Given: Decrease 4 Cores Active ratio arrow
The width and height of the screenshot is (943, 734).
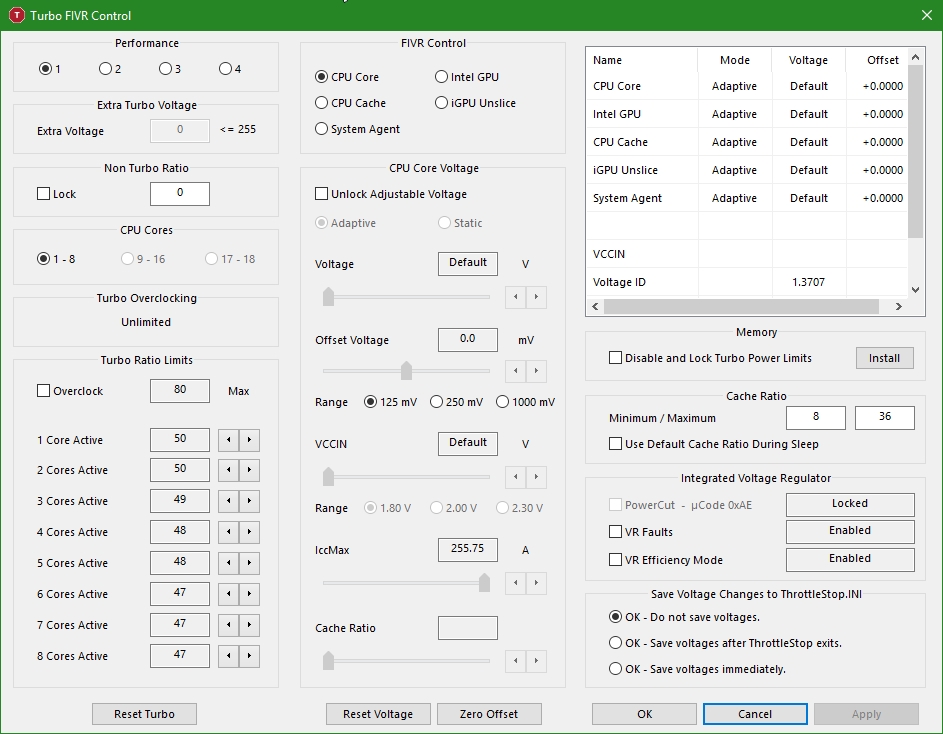Looking at the screenshot, I should [229, 532].
